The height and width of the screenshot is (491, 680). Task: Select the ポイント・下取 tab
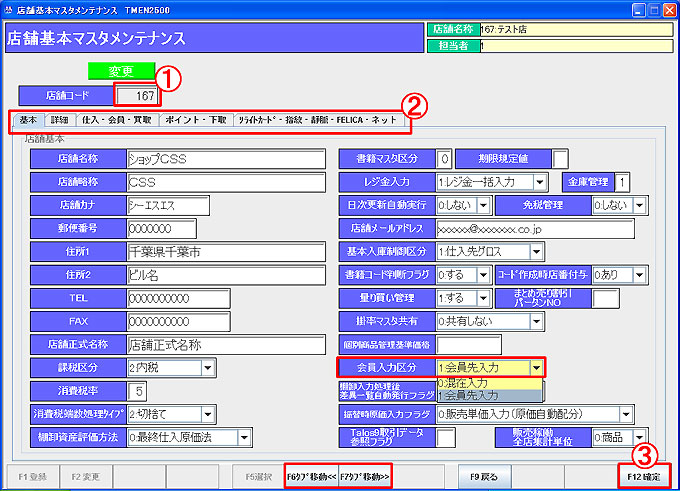click(x=194, y=121)
